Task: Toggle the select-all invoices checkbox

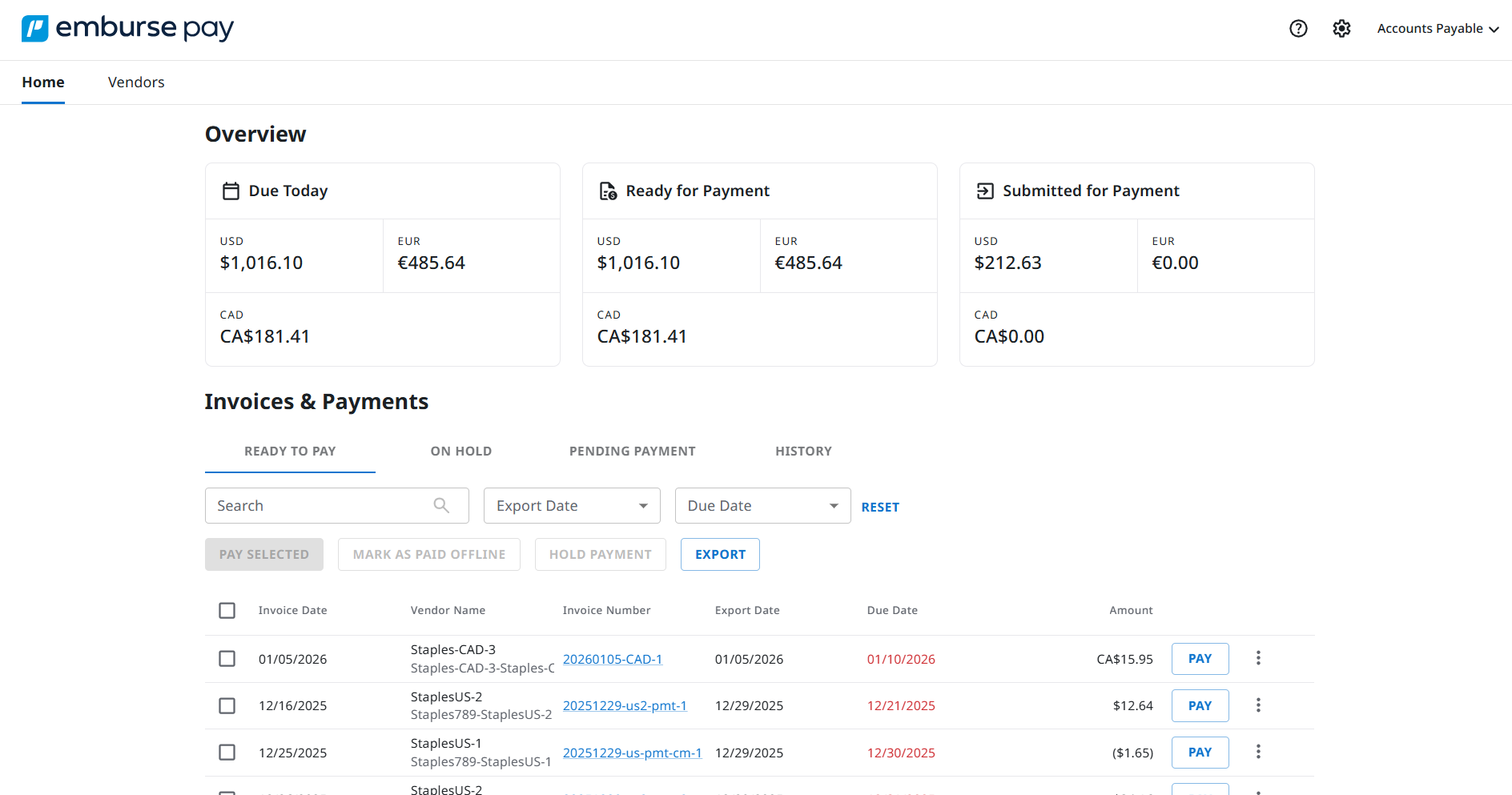Action: coord(227,610)
